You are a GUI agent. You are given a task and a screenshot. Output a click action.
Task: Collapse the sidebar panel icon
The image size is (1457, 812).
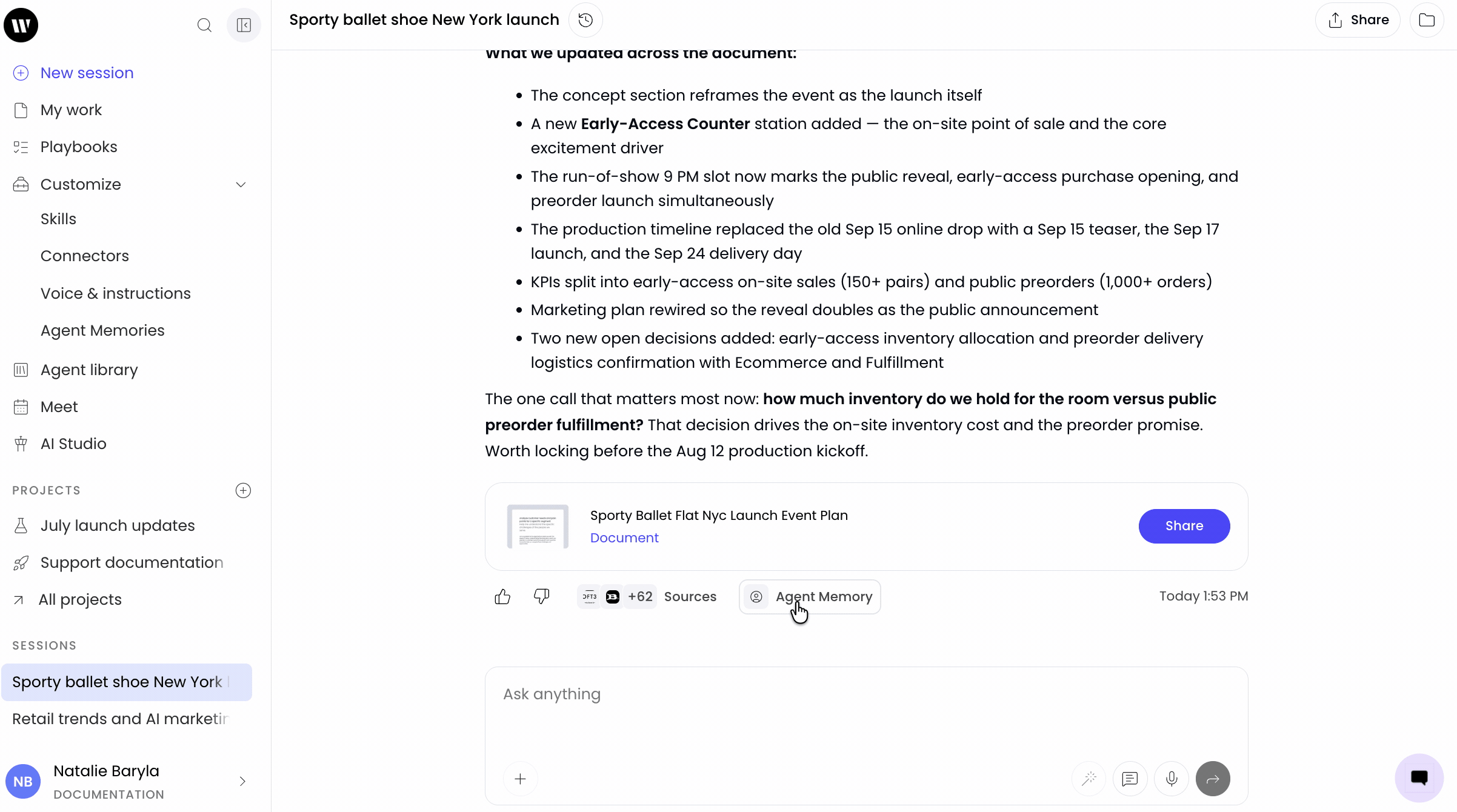[x=244, y=25]
